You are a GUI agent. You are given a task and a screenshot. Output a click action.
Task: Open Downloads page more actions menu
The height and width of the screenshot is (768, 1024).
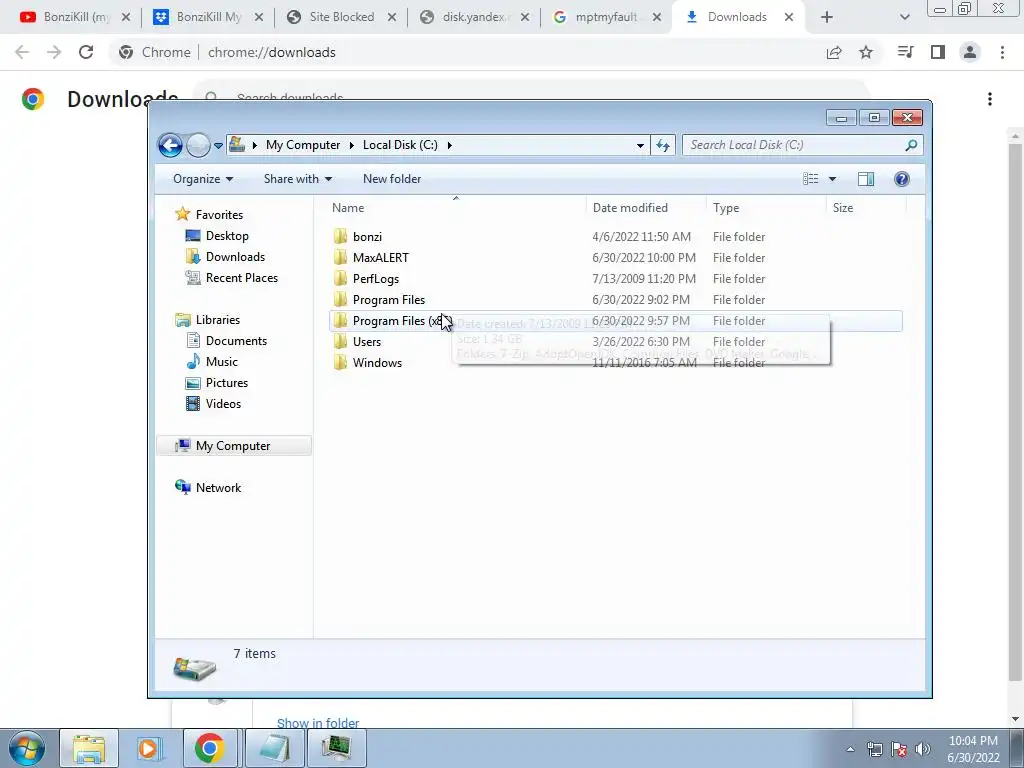(x=990, y=99)
